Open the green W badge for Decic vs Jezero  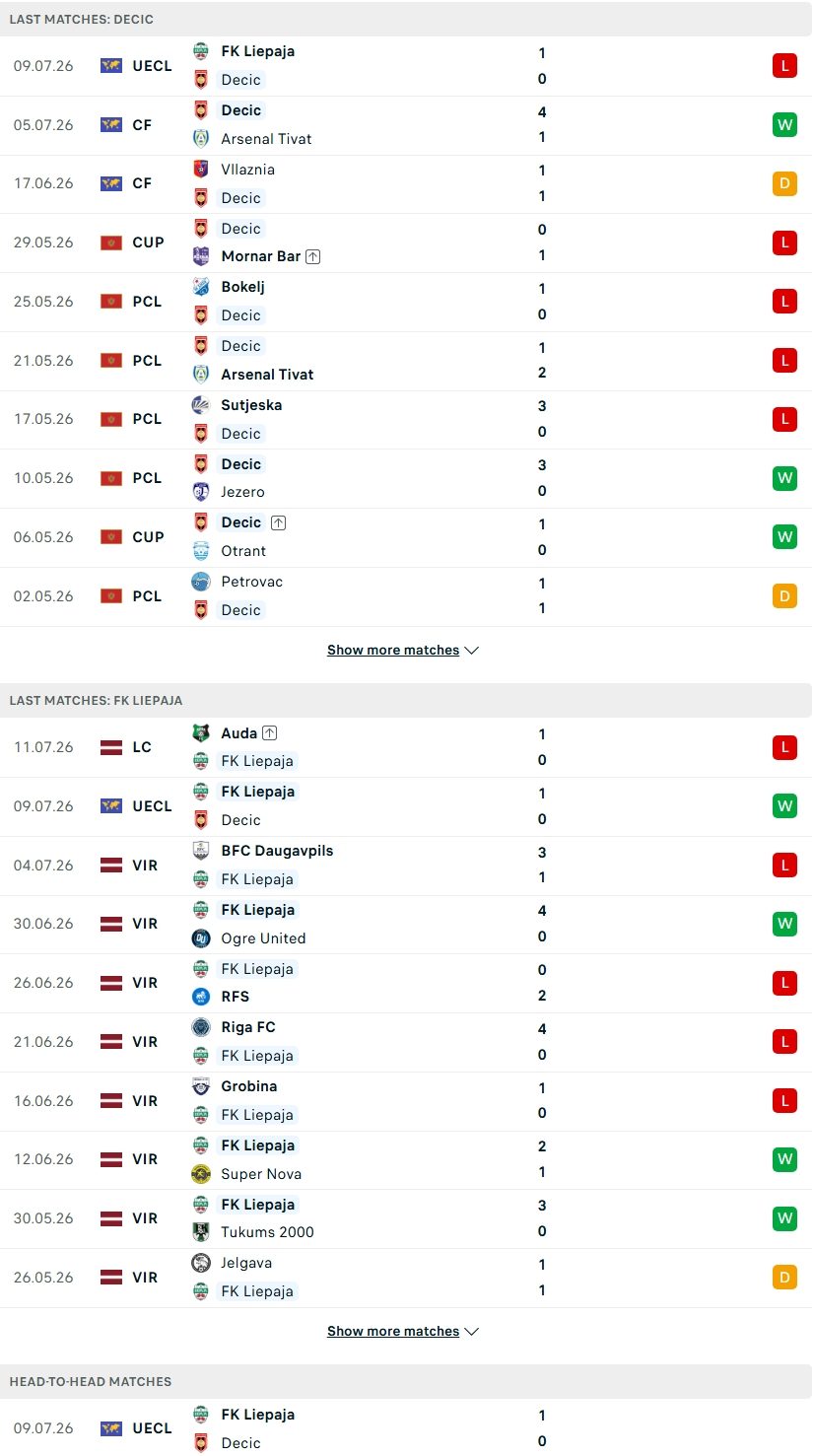784,478
